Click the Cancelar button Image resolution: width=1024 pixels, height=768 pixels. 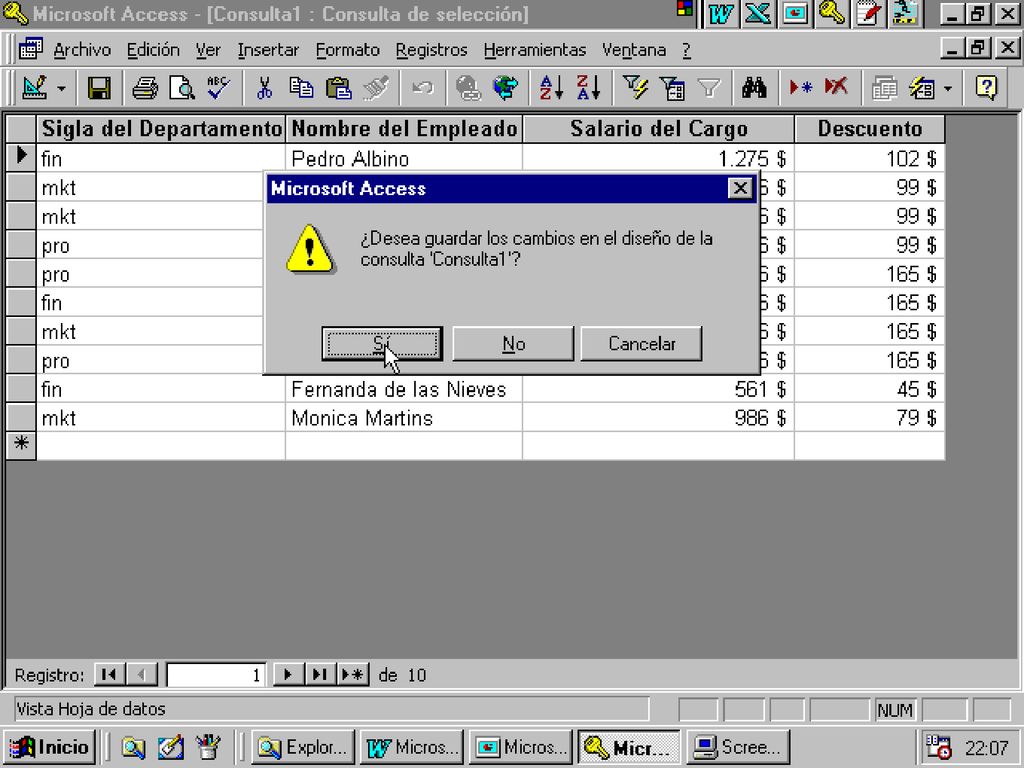click(x=641, y=344)
